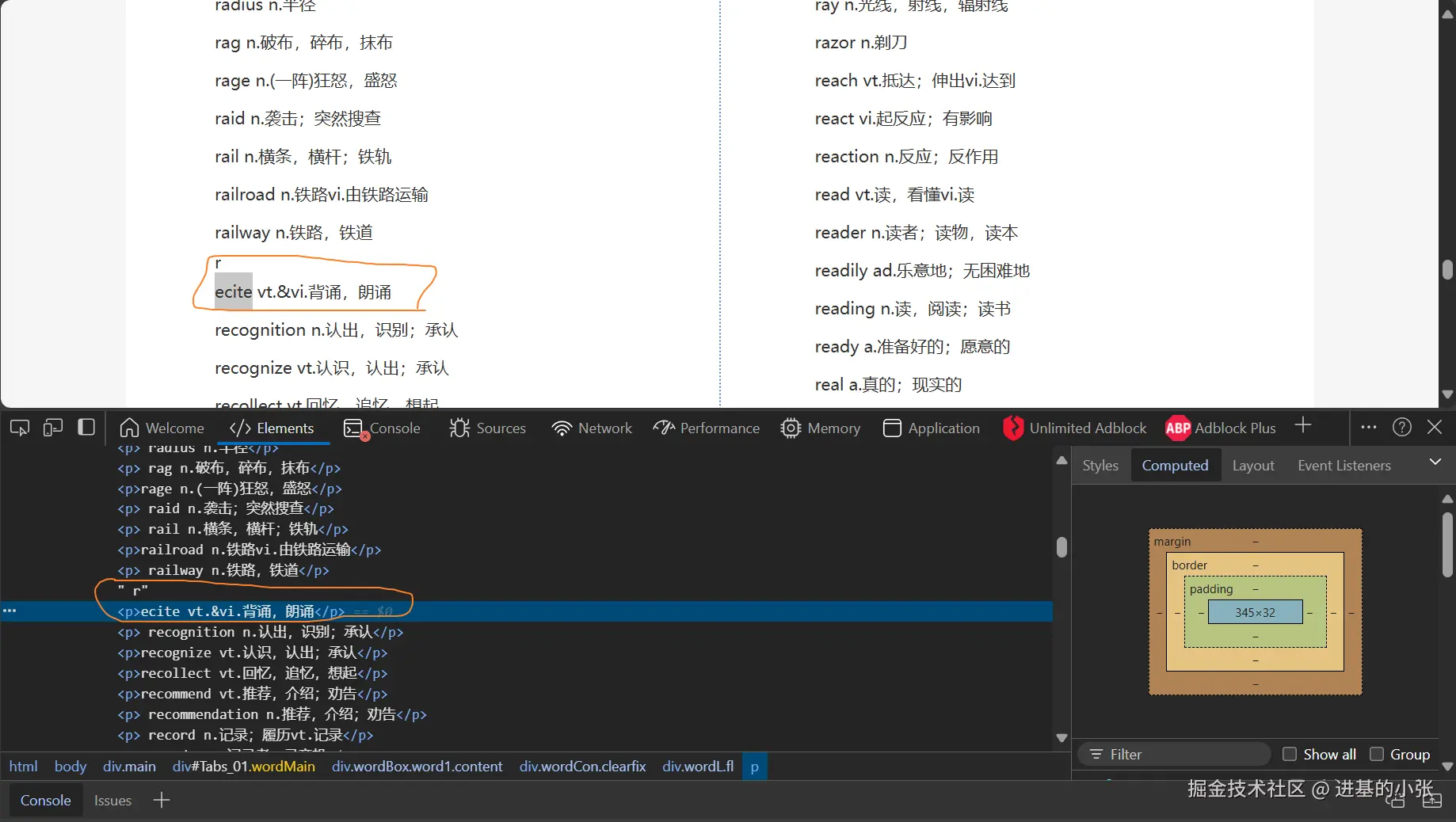The image size is (1456, 822).
Task: Switch to the Network tab
Action: (x=593, y=428)
